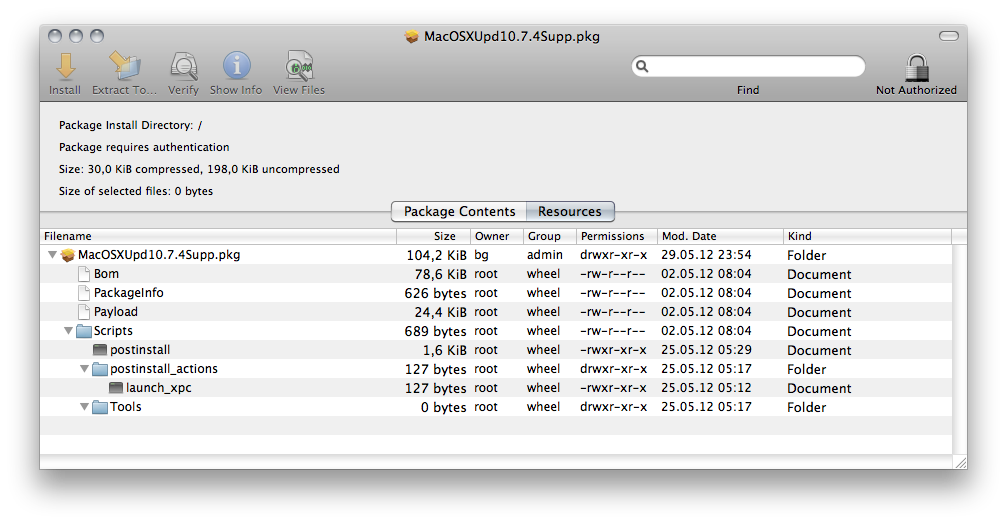Unlock with the Not Authorized padlock

pos(916,67)
